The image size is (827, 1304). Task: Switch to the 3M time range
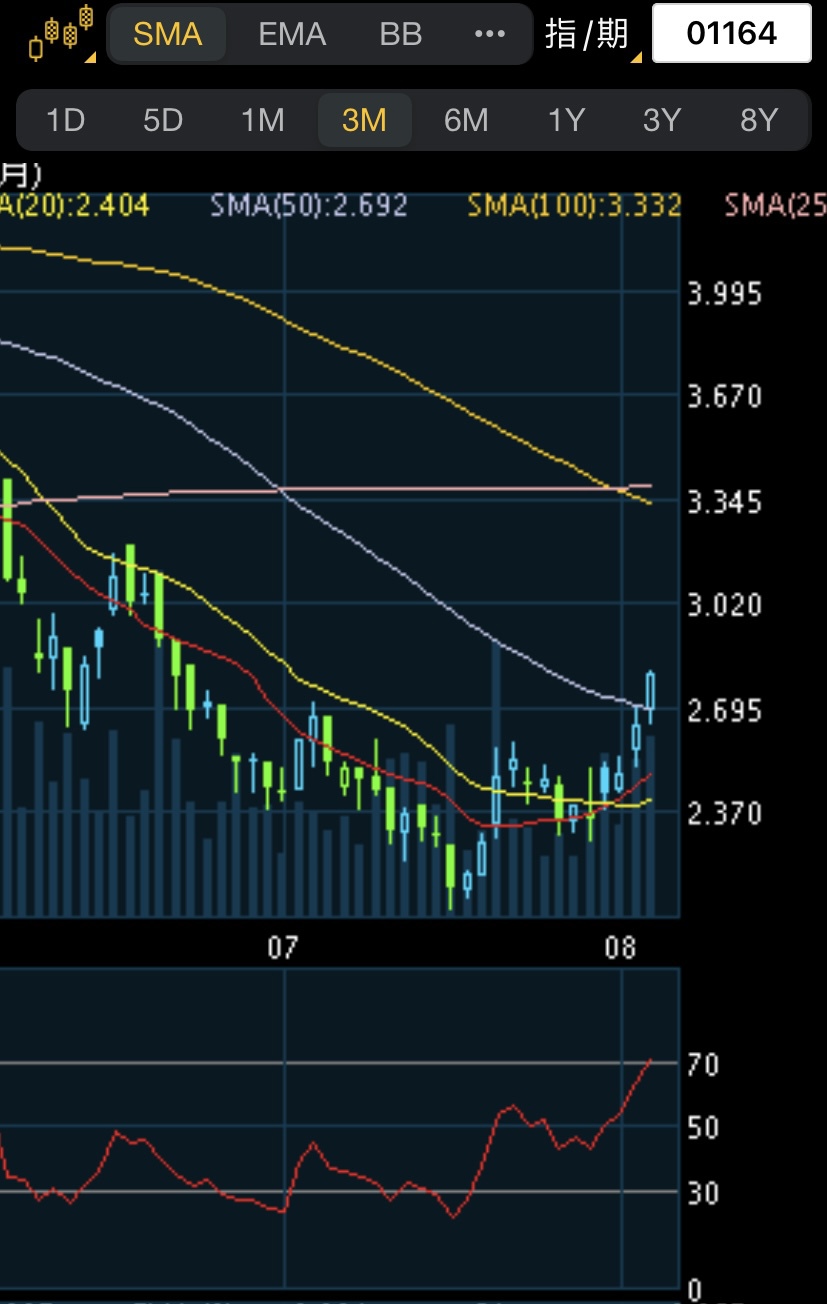364,121
